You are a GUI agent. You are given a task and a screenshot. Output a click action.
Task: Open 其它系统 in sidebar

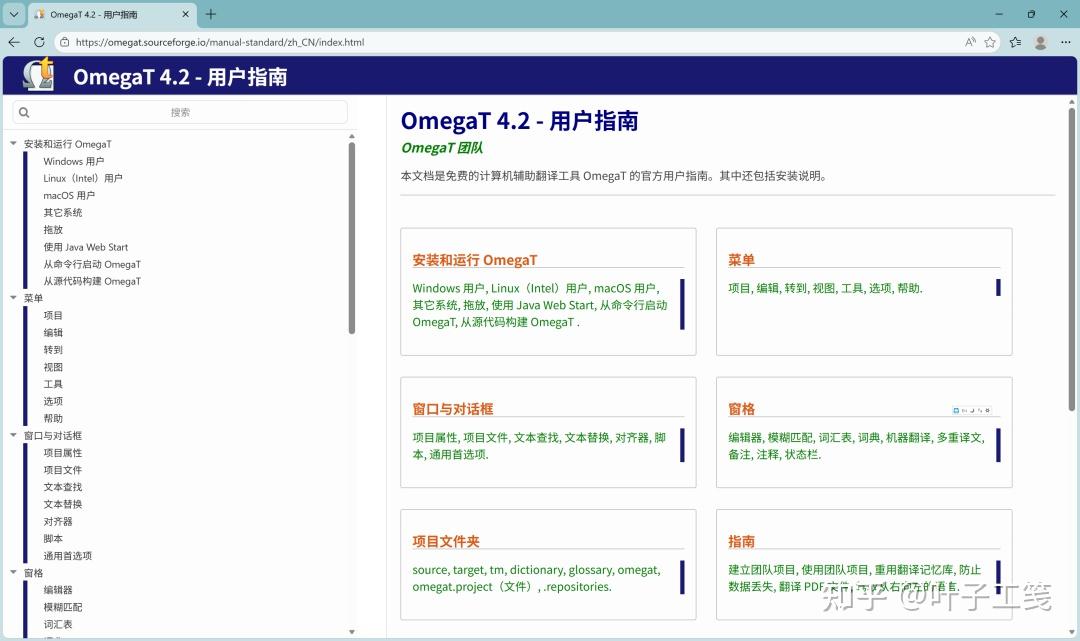[63, 213]
